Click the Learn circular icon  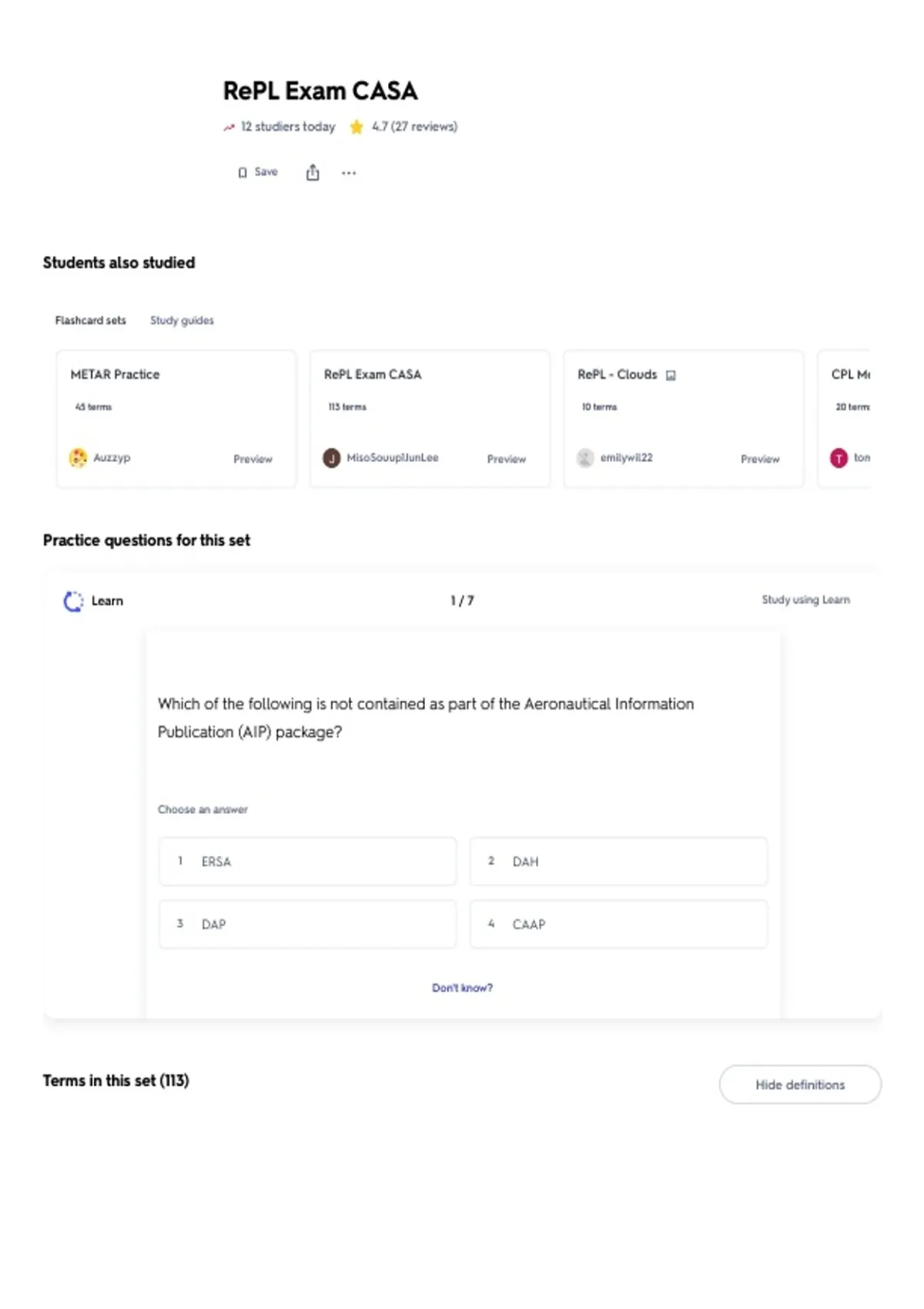tap(73, 601)
